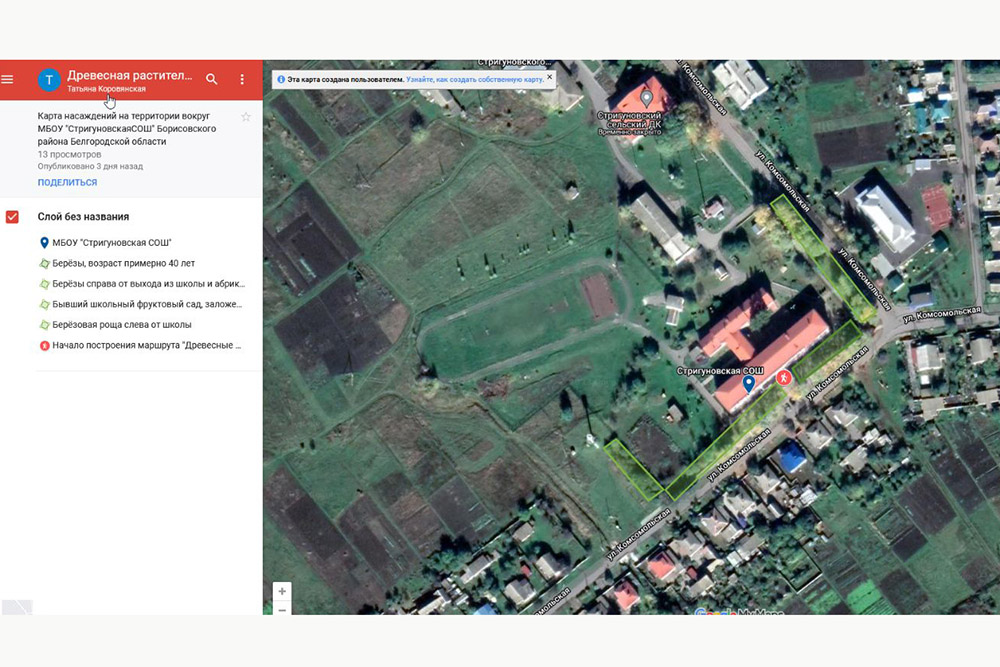Viewport: 1000px width, 667px height.
Task: Select 'Берёзы справа от выхода из школы' item
Action: [140, 284]
